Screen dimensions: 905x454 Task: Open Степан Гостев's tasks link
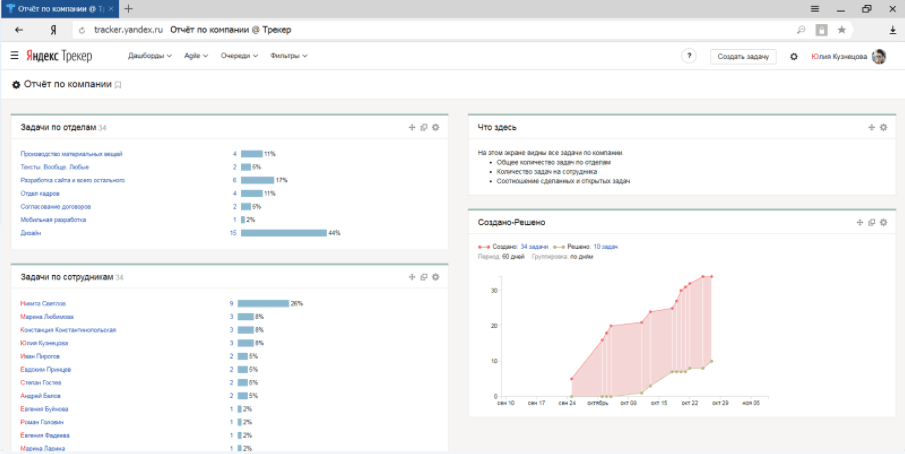click(41, 382)
